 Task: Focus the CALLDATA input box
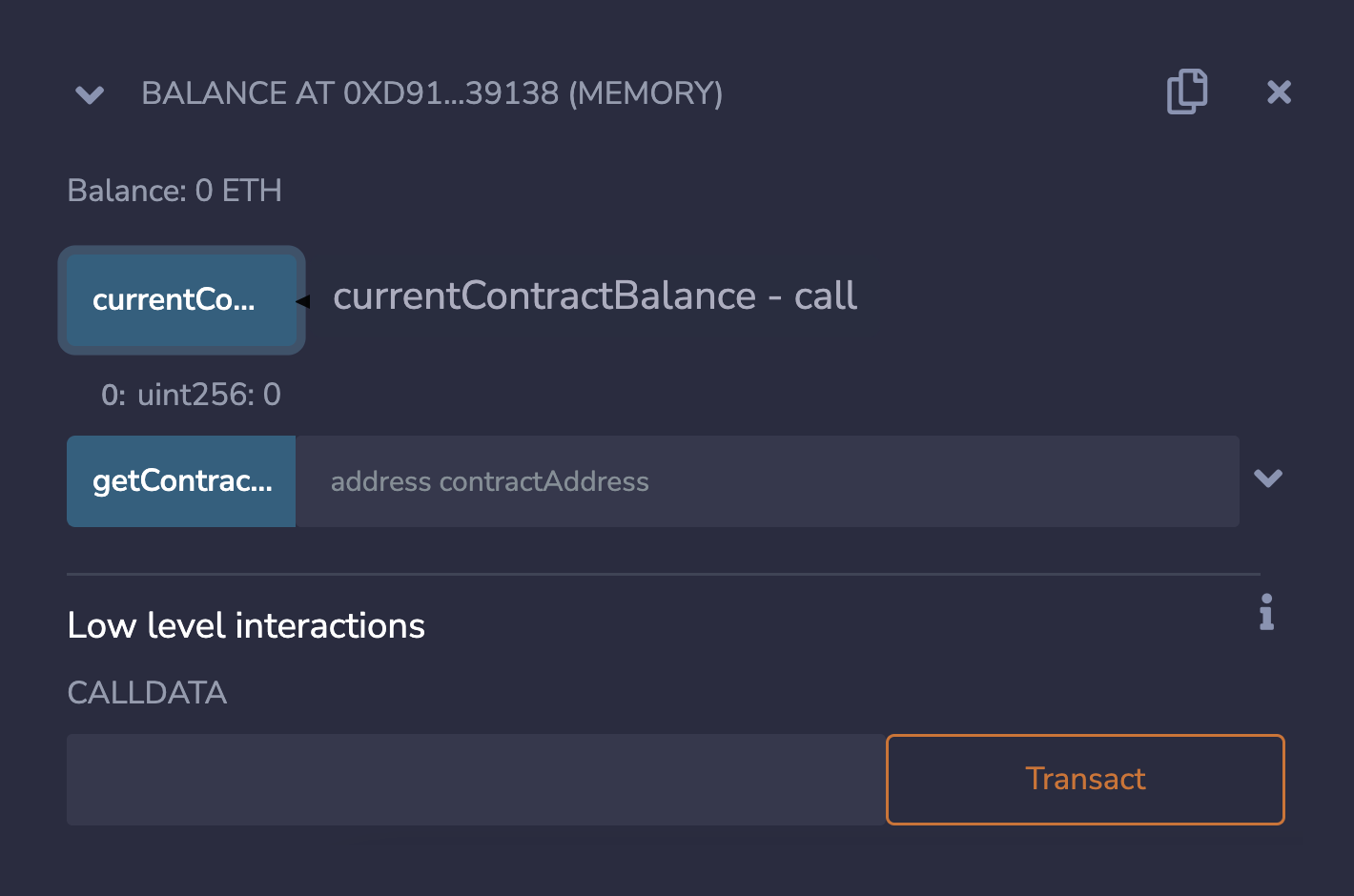(467, 779)
